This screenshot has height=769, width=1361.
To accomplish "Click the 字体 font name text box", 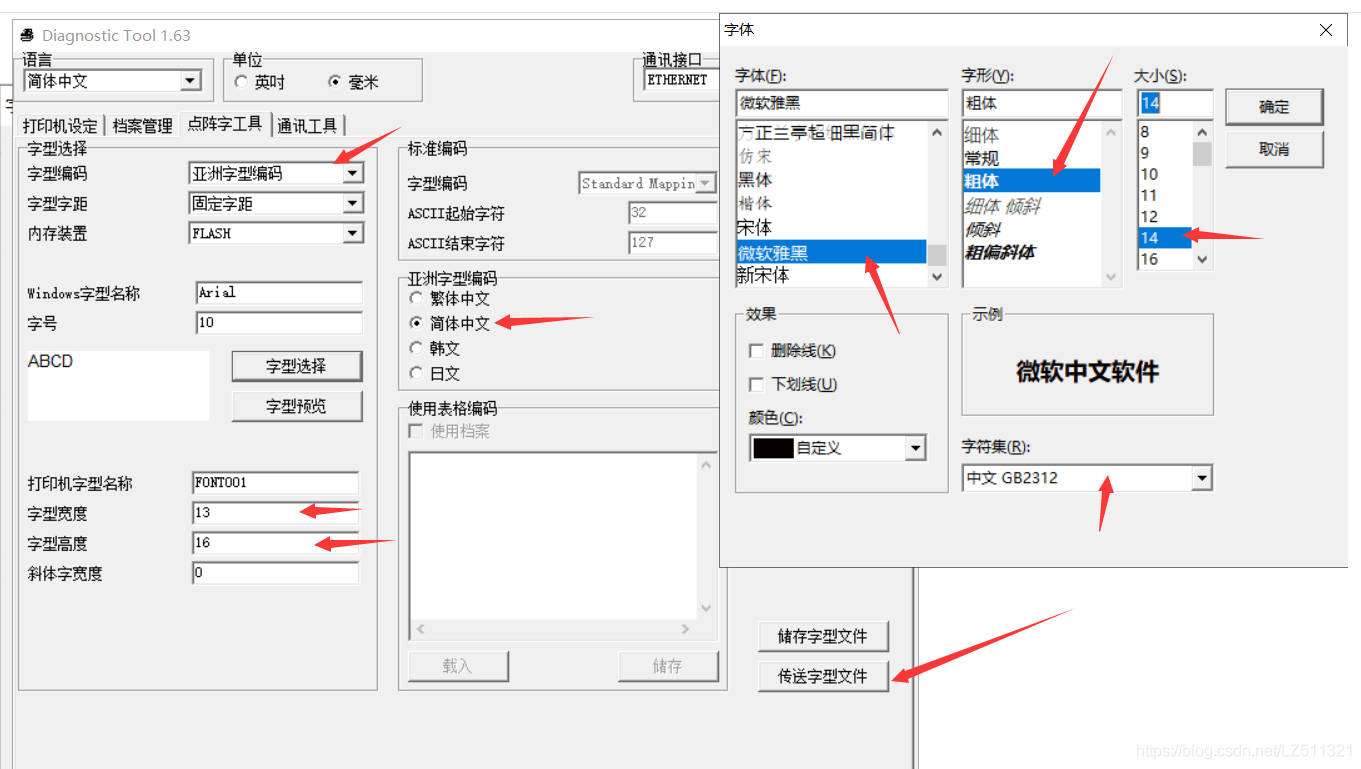I will point(841,103).
